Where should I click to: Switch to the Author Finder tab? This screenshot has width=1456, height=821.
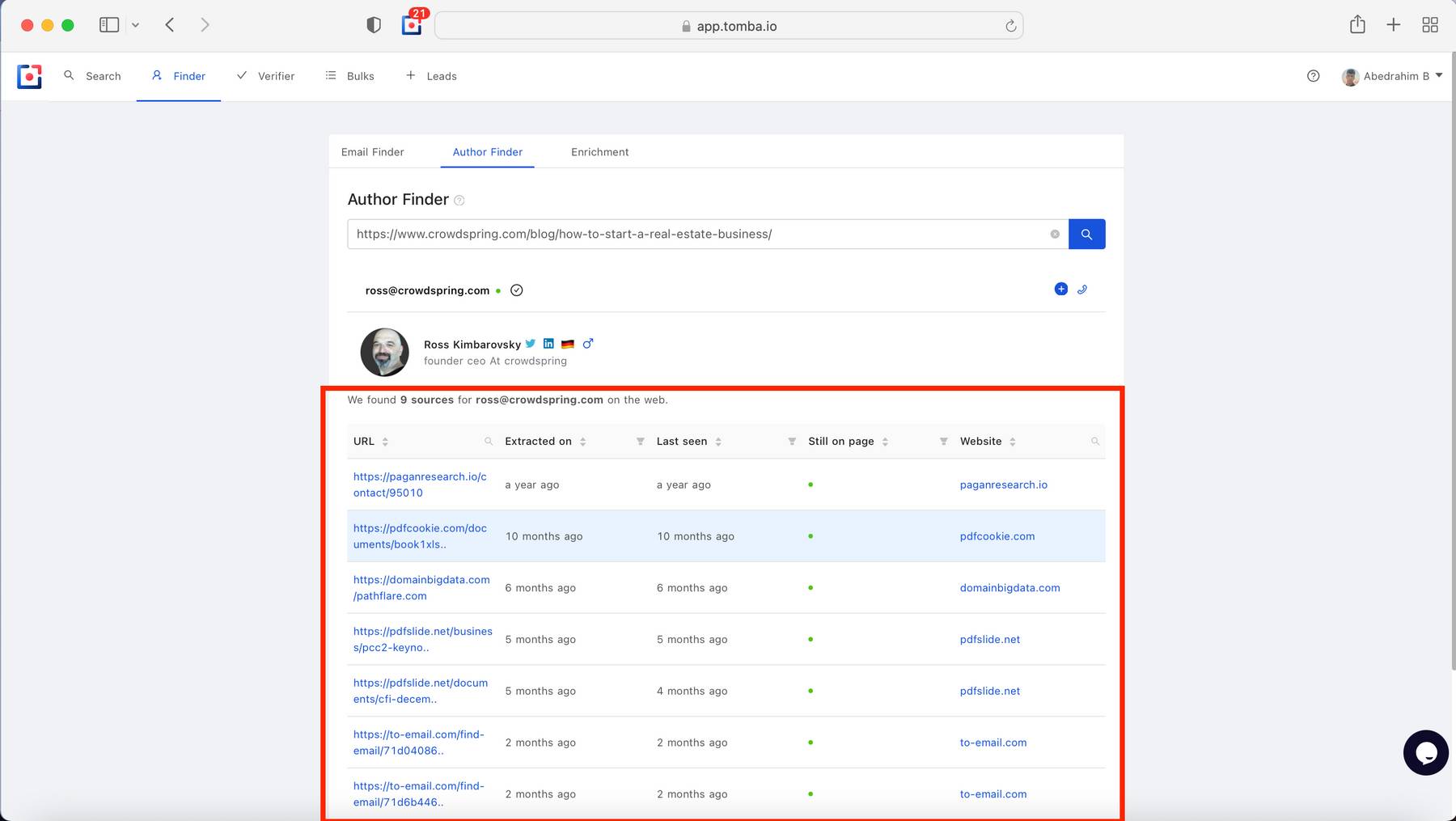coord(487,152)
